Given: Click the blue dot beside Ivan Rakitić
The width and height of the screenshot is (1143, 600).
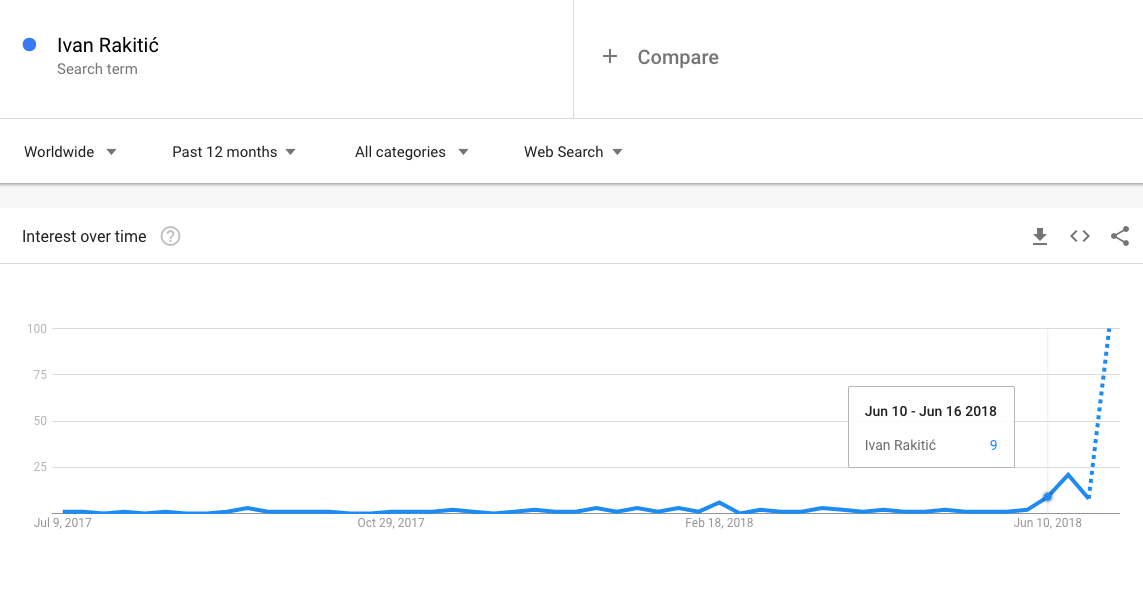Looking at the screenshot, I should point(30,45).
